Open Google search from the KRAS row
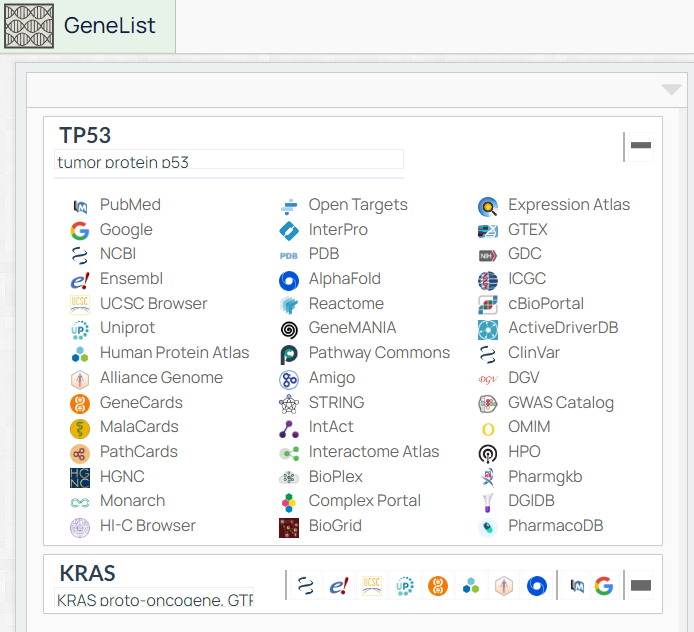The image size is (694, 632). coord(604,586)
